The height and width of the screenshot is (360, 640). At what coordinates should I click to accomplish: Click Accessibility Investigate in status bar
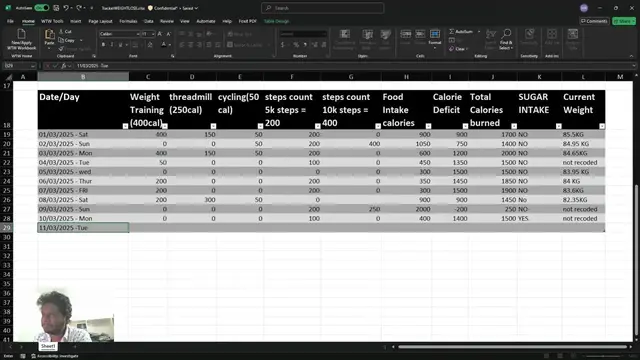(x=54, y=356)
